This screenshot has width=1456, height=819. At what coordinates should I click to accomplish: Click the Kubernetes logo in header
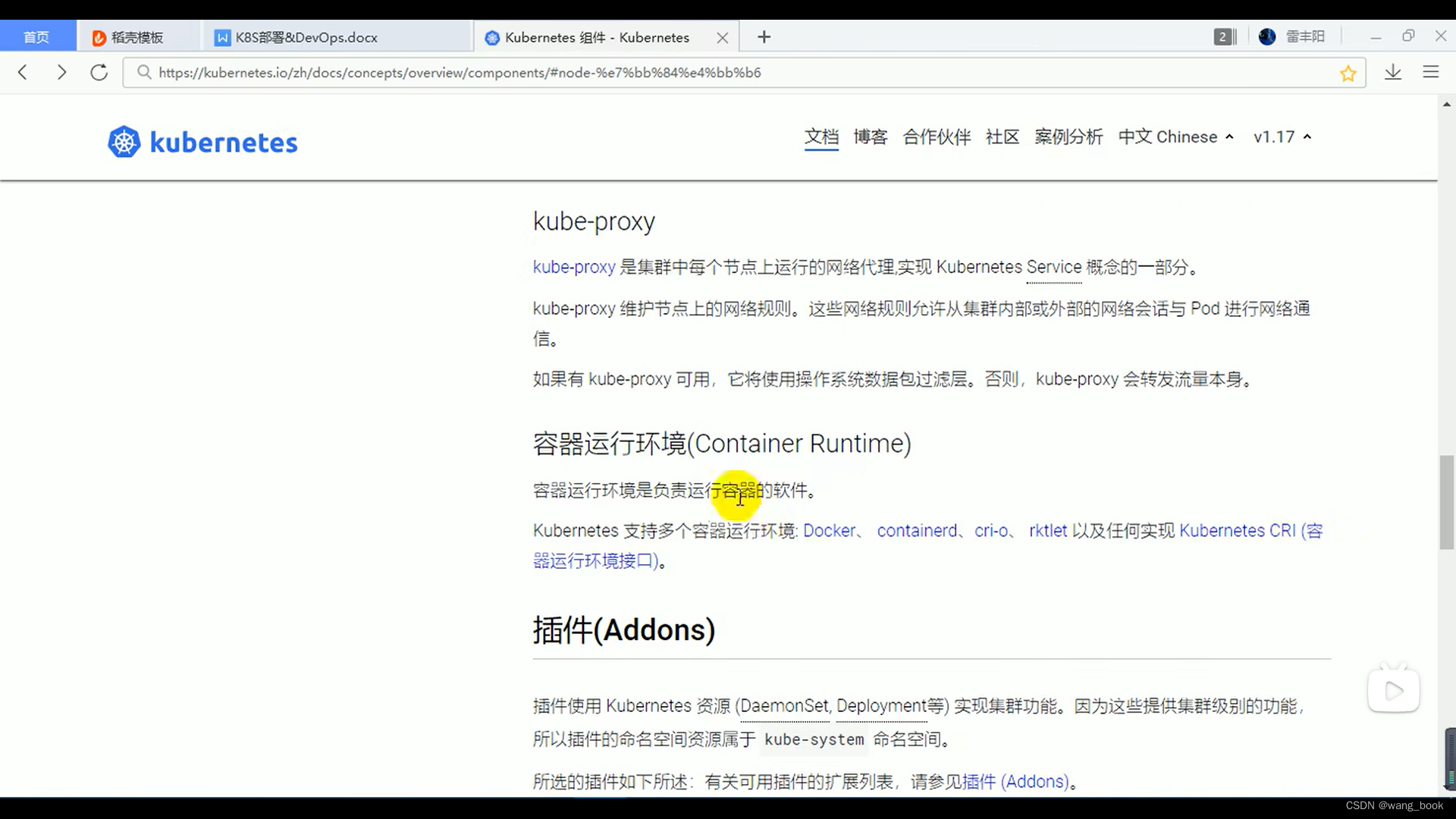point(202,142)
